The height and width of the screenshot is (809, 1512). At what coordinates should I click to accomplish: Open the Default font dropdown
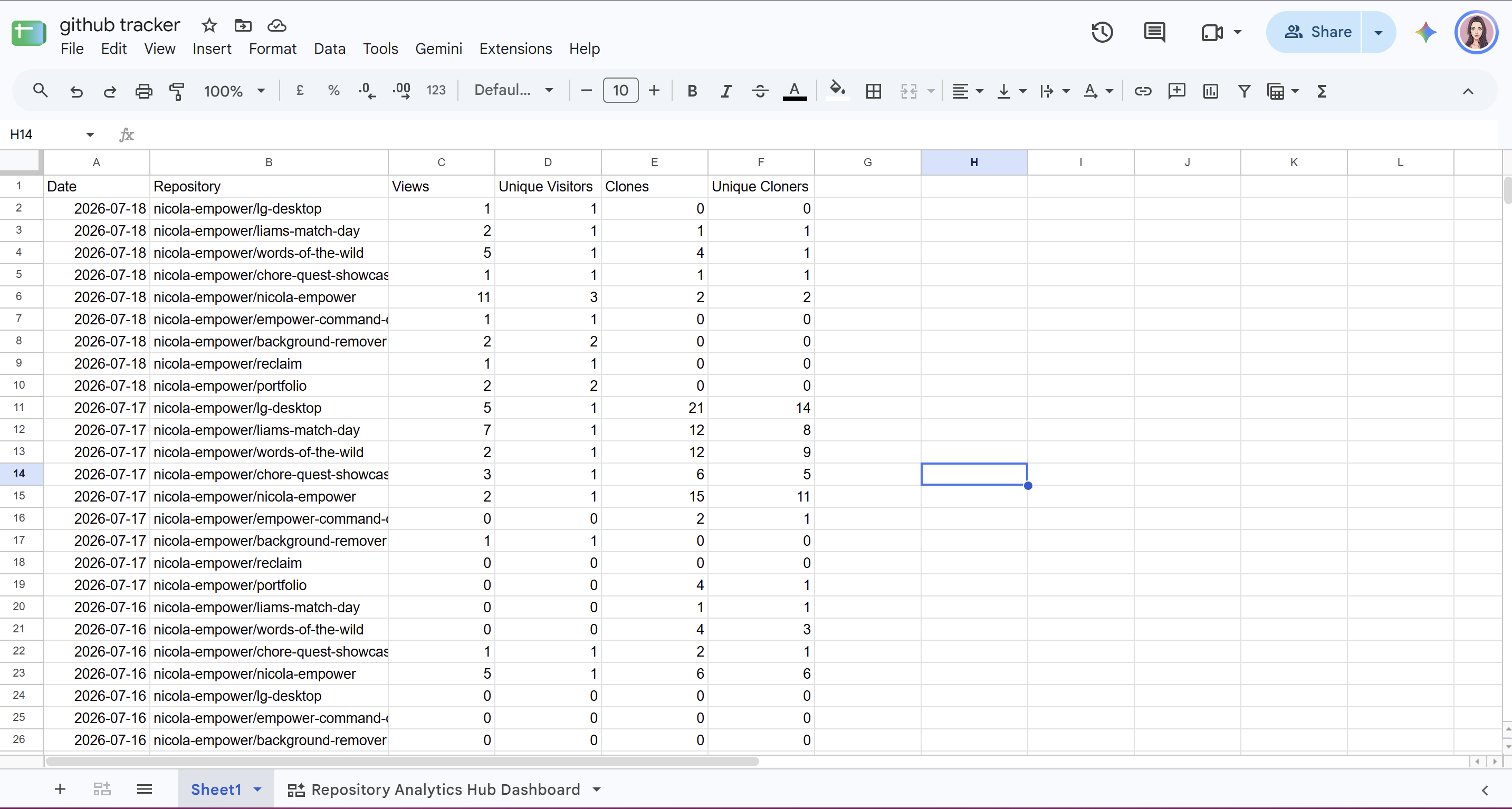(514, 90)
